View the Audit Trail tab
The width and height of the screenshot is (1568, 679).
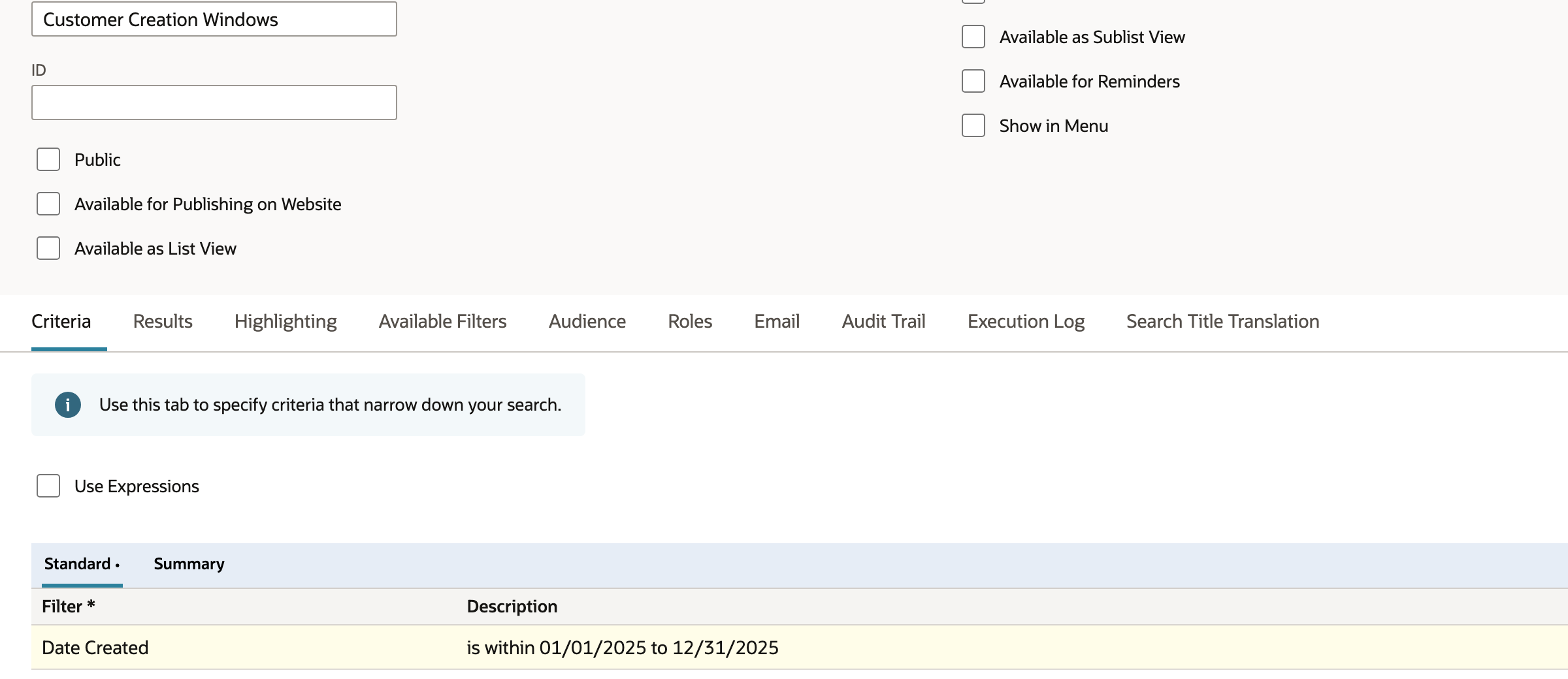(883, 321)
